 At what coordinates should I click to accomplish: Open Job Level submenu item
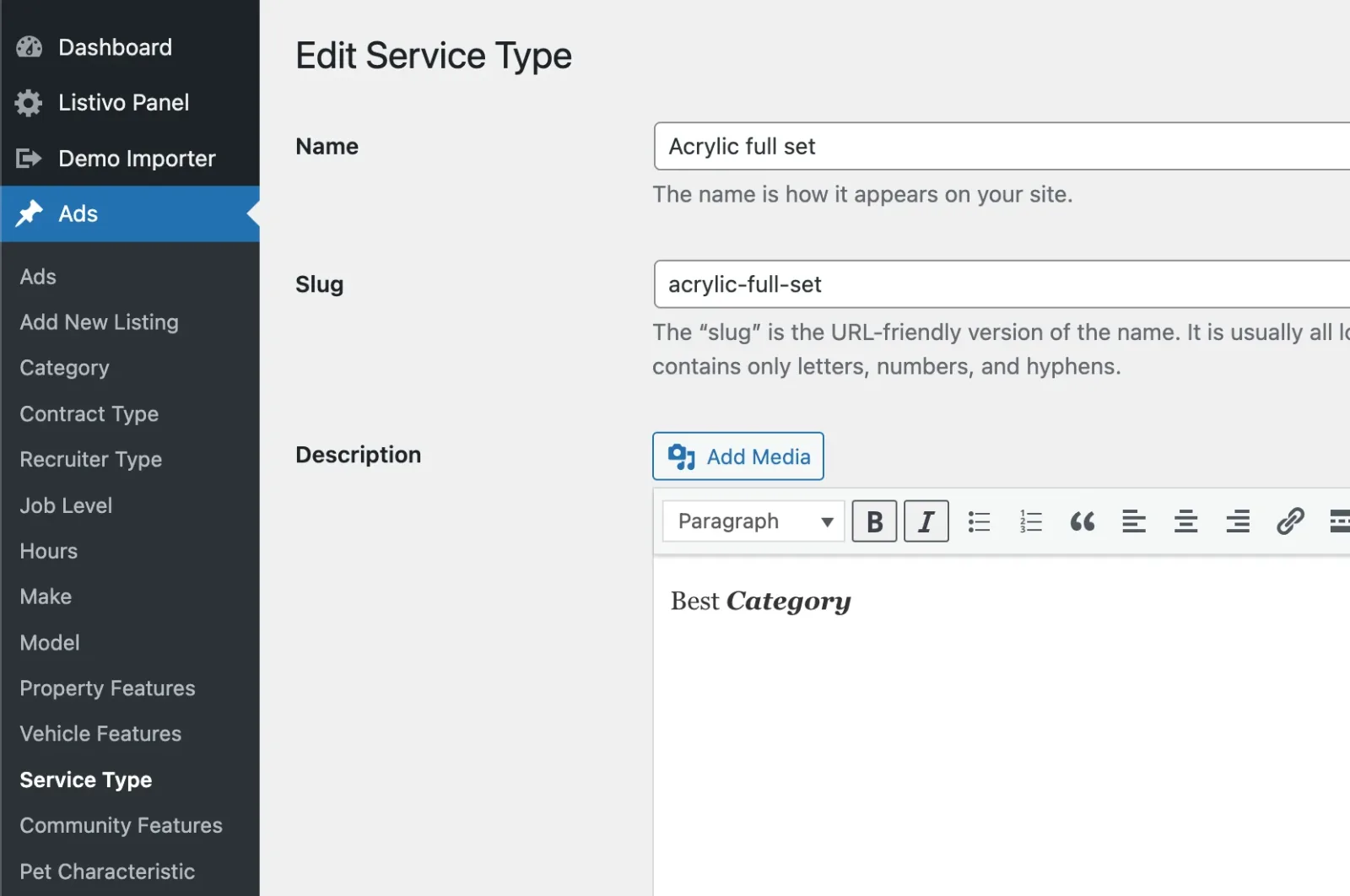coord(66,505)
